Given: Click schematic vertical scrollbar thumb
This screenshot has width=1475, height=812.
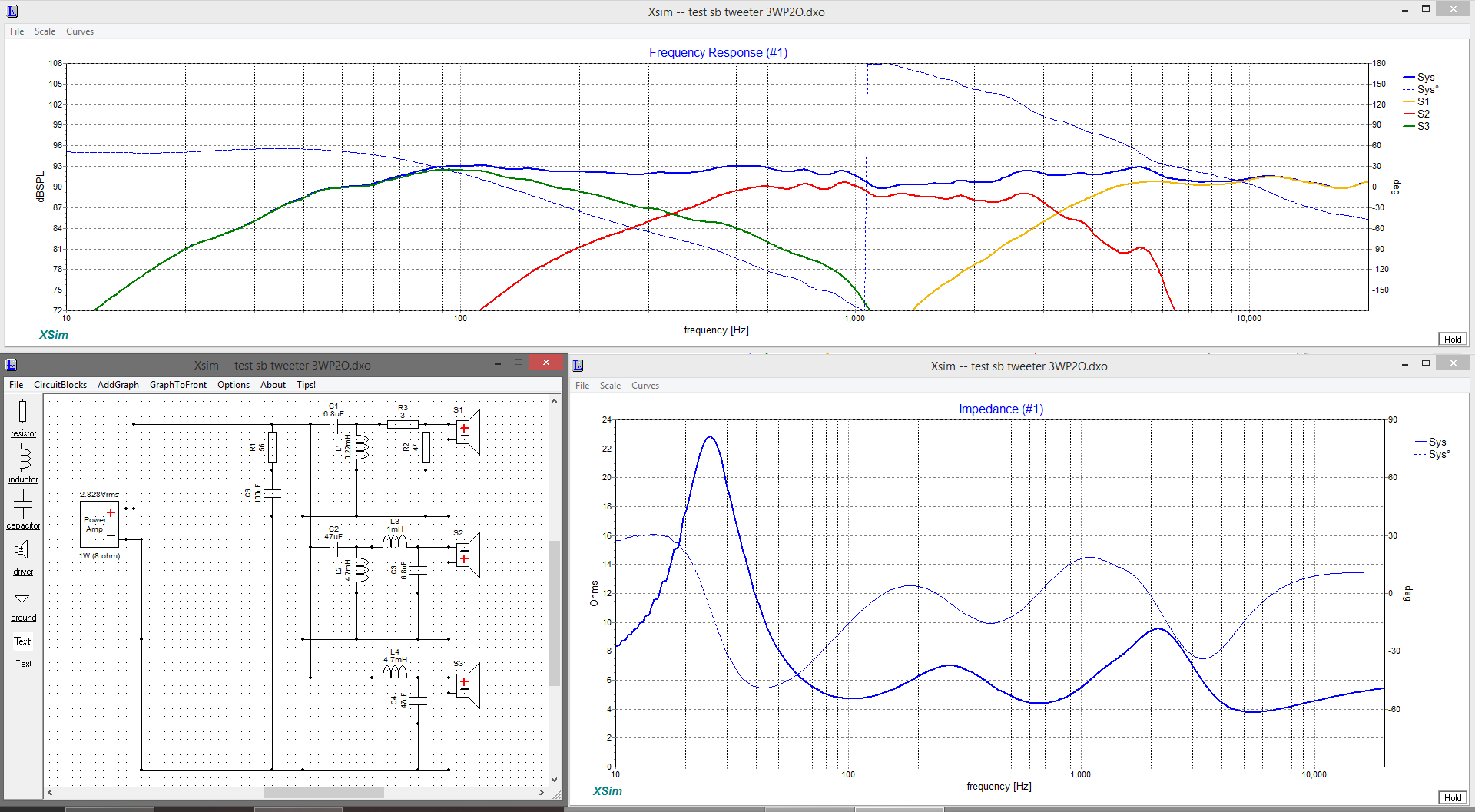Looking at the screenshot, I should pyautogui.click(x=554, y=613).
